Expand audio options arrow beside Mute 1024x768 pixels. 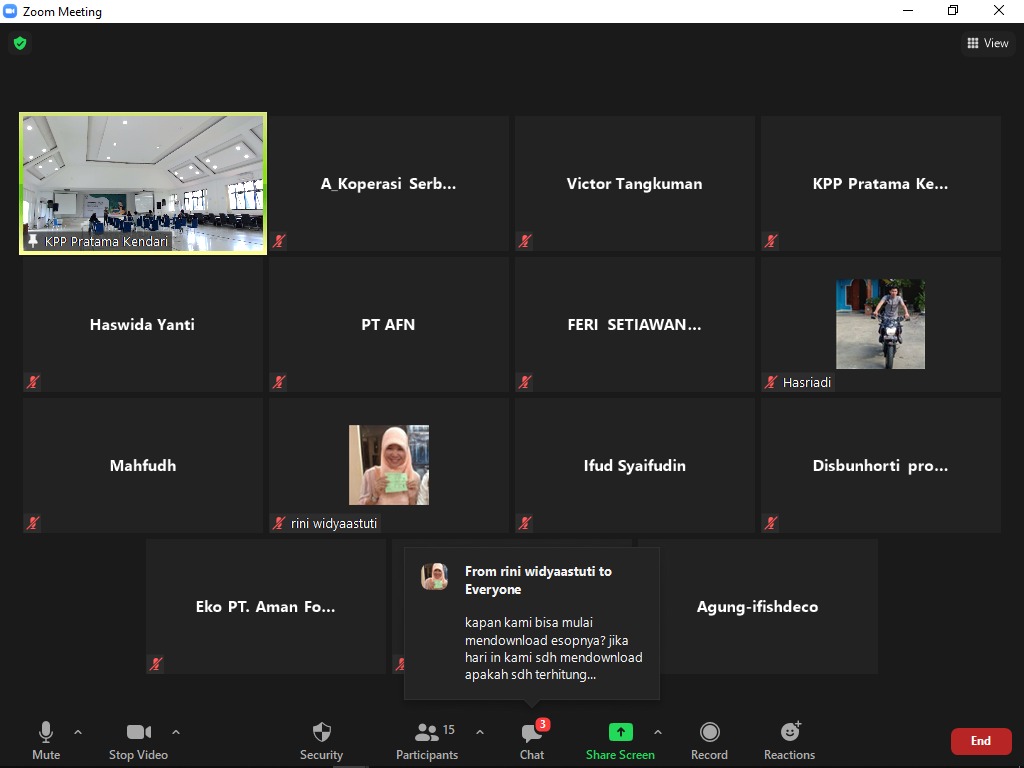tap(78, 732)
